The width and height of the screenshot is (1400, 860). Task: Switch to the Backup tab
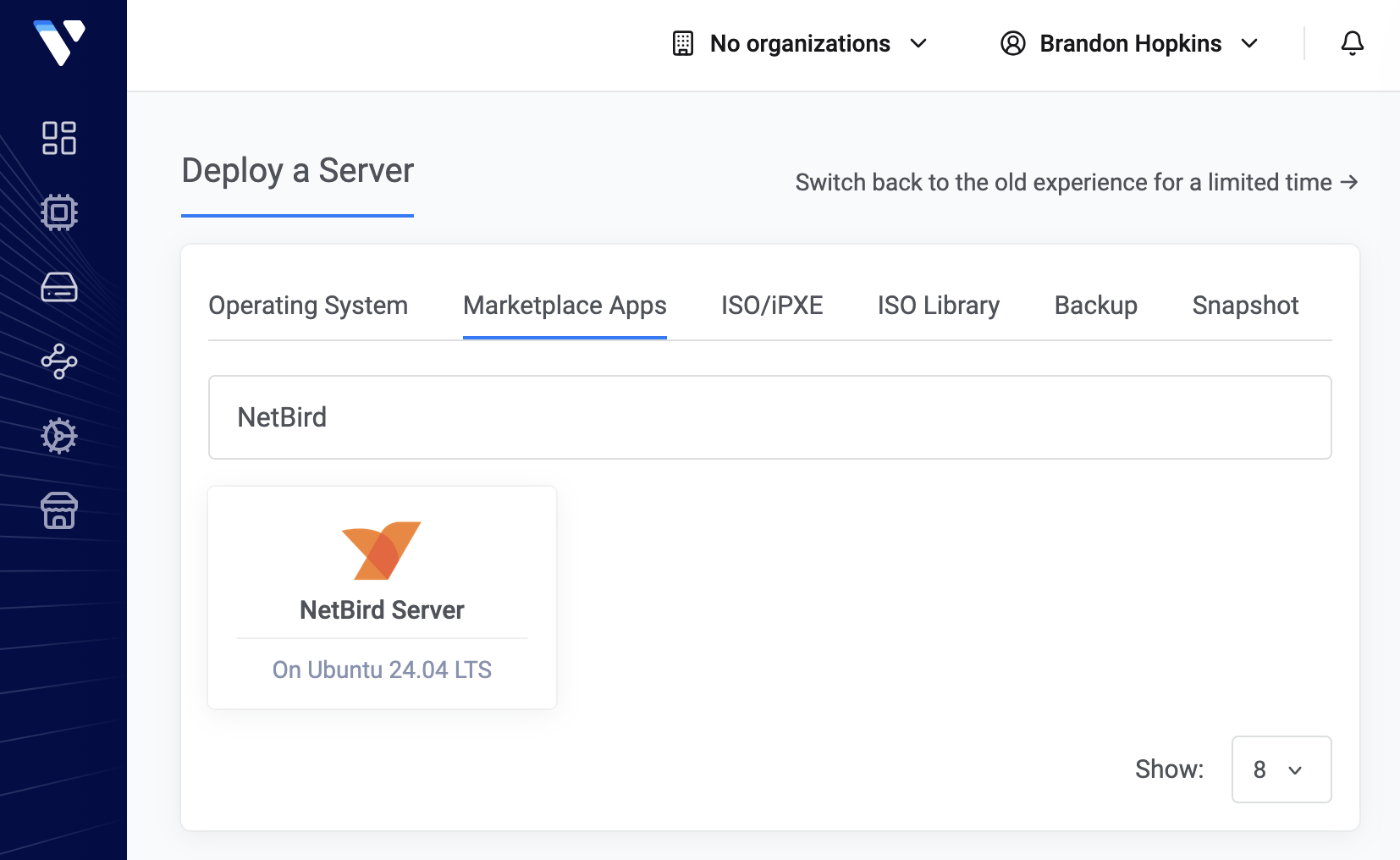1096,306
